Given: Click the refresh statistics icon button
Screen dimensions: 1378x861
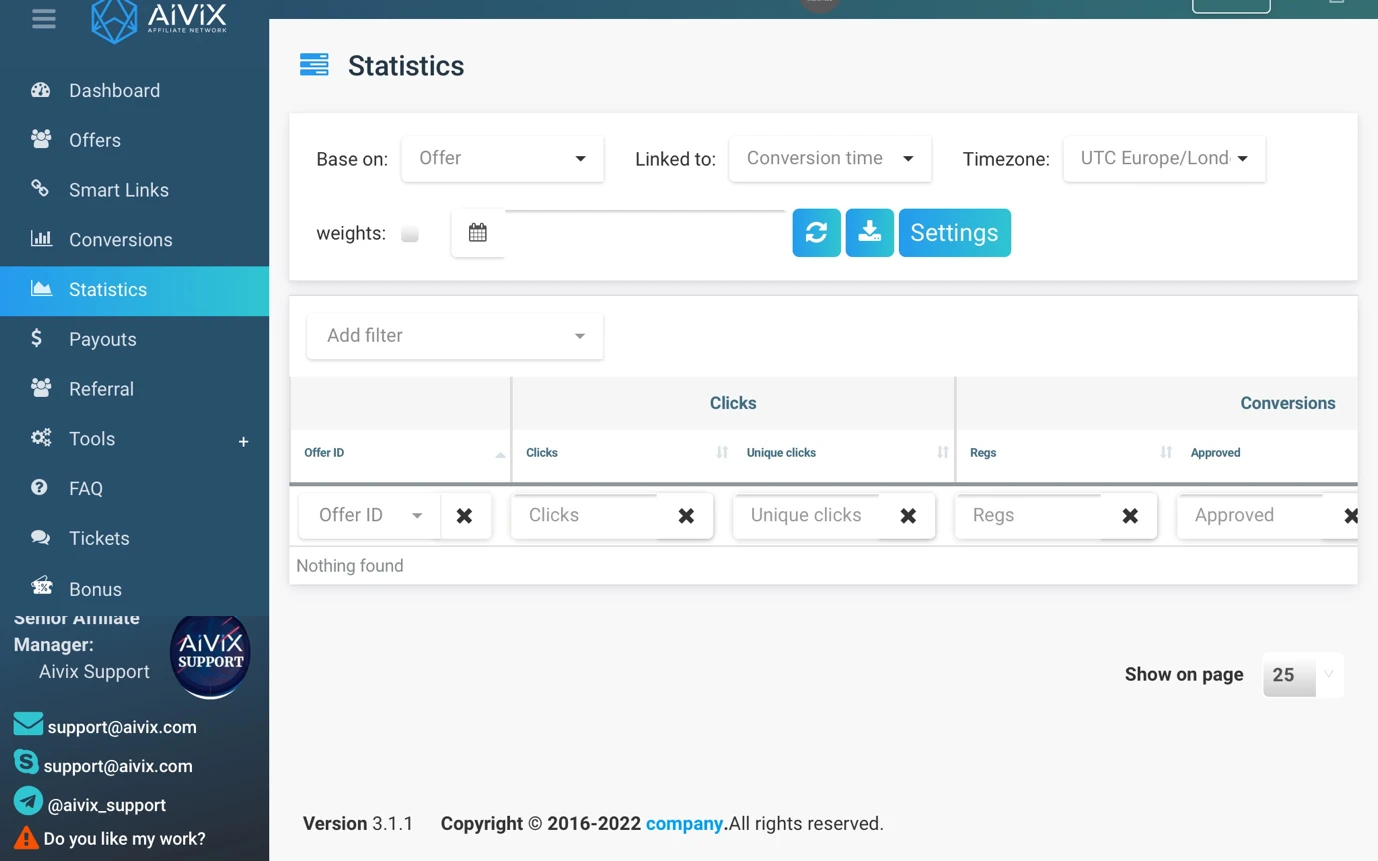Looking at the screenshot, I should 816,232.
